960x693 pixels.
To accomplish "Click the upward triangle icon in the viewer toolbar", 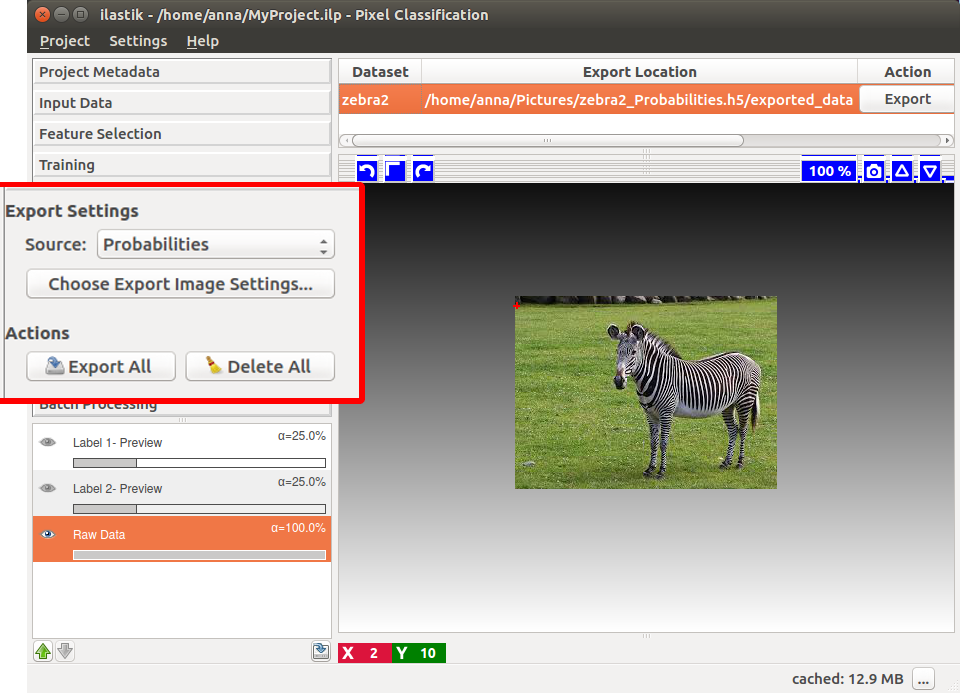I will point(902,171).
